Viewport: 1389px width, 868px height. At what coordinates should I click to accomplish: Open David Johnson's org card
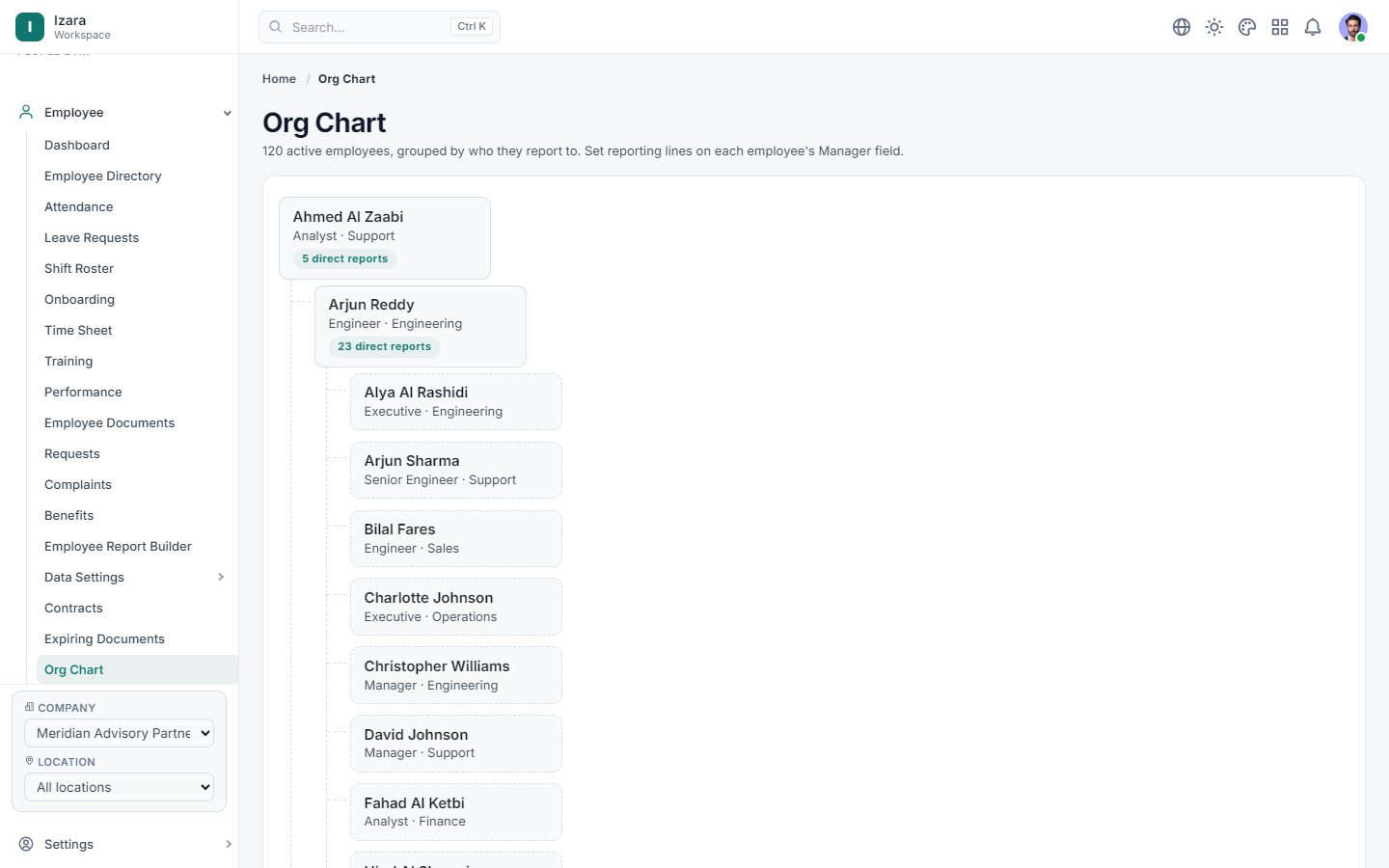(x=456, y=744)
